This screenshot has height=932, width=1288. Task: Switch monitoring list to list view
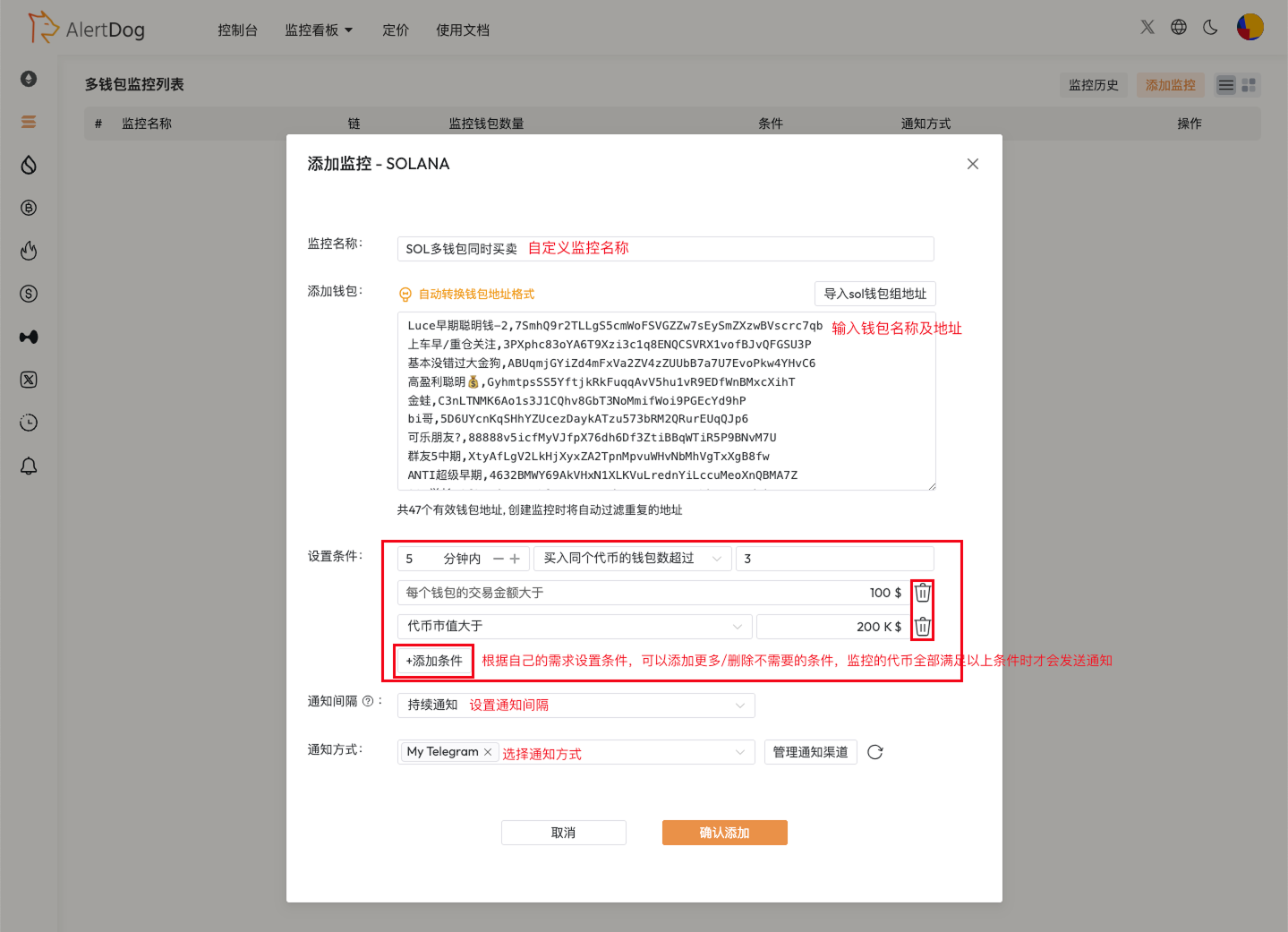pyautogui.click(x=1225, y=84)
